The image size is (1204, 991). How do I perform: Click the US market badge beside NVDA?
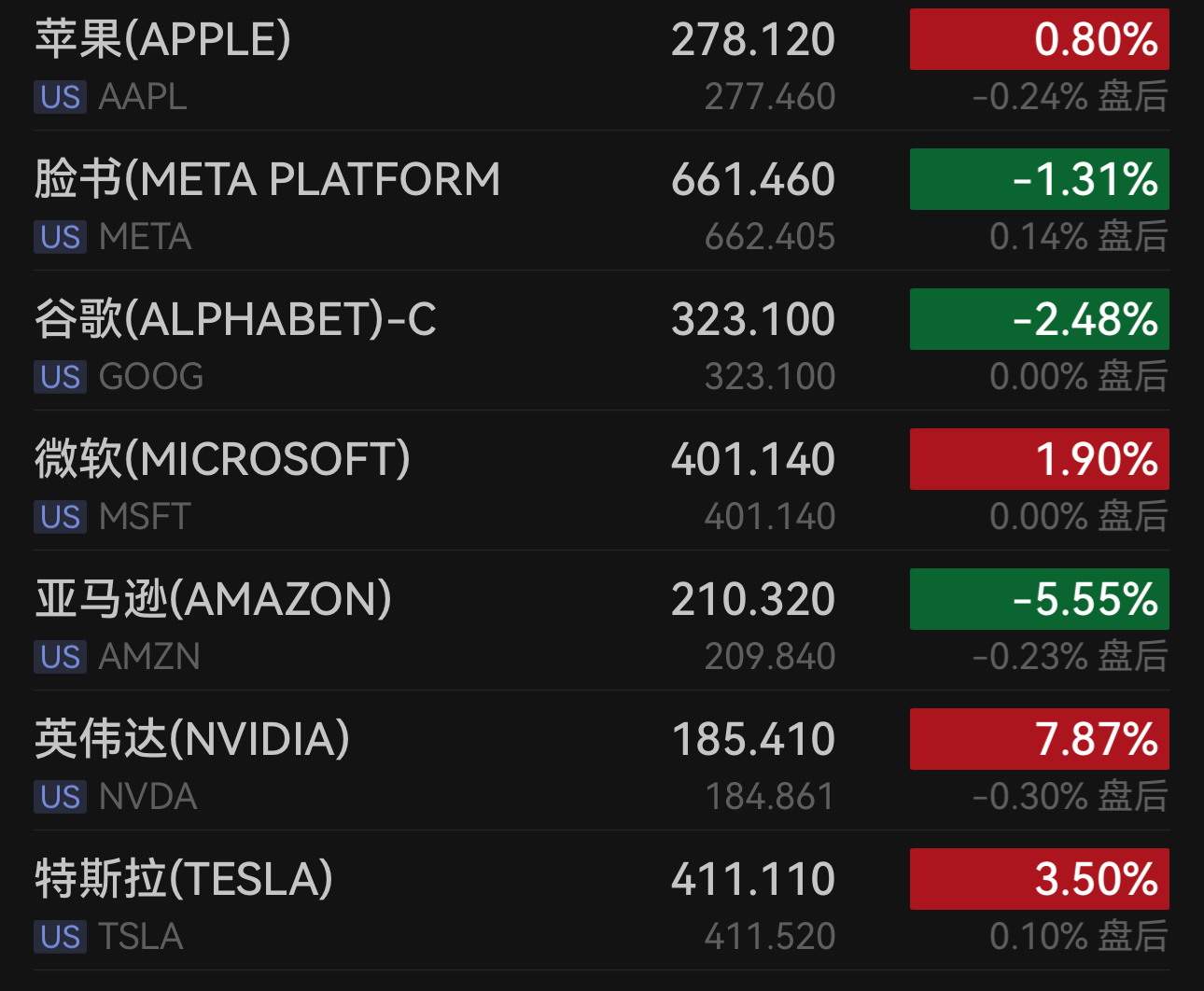tap(60, 797)
